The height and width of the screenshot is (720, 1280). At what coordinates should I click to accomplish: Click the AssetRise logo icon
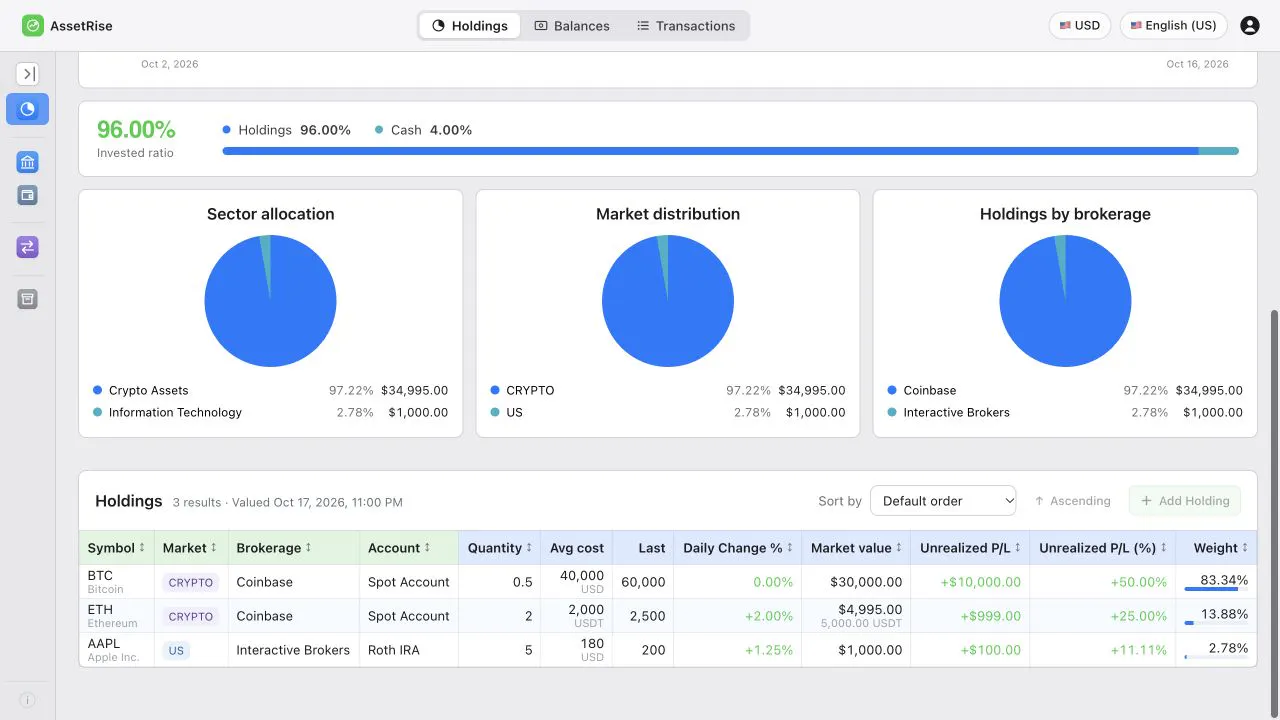33,26
